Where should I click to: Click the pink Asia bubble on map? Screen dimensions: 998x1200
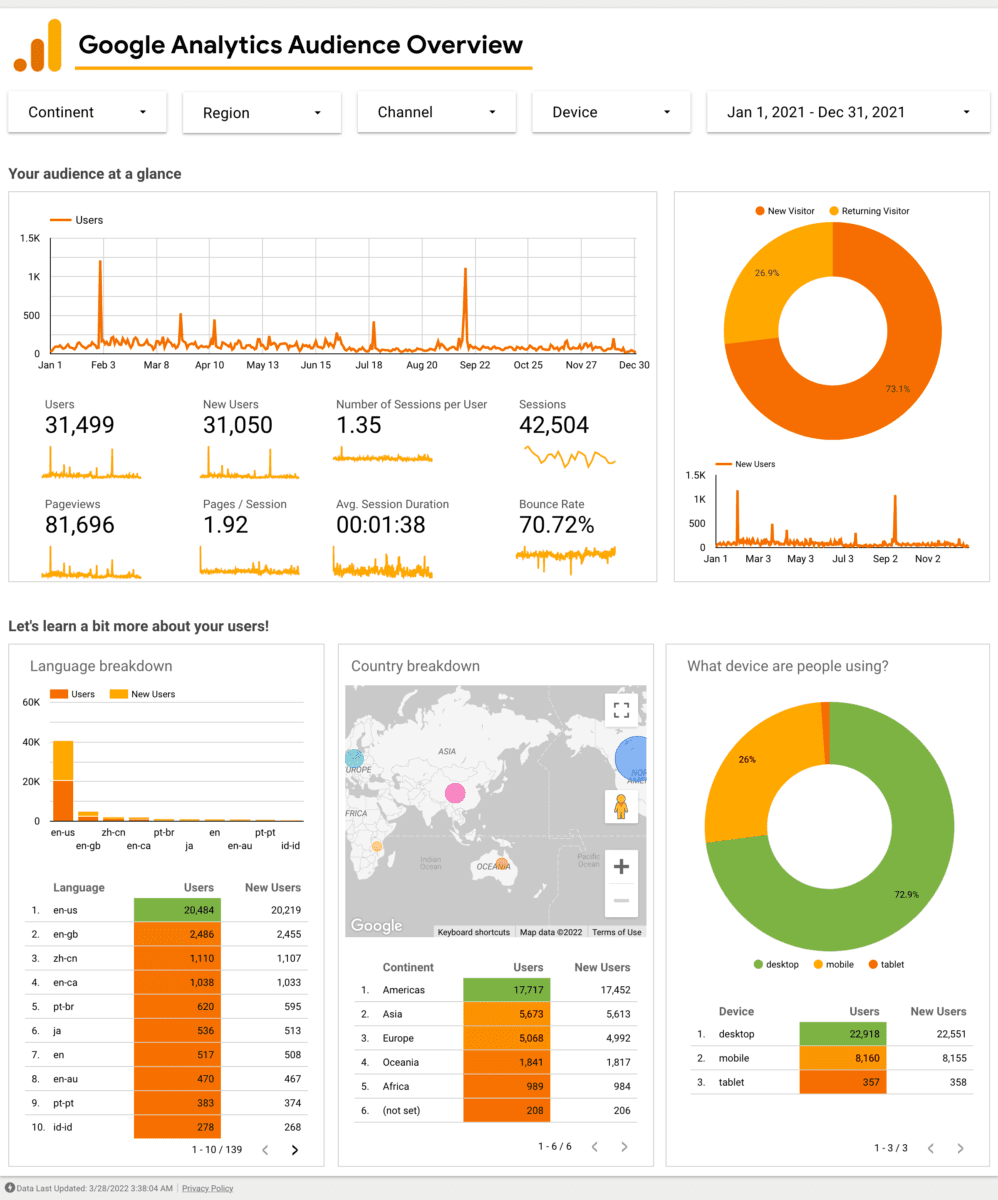(x=455, y=794)
